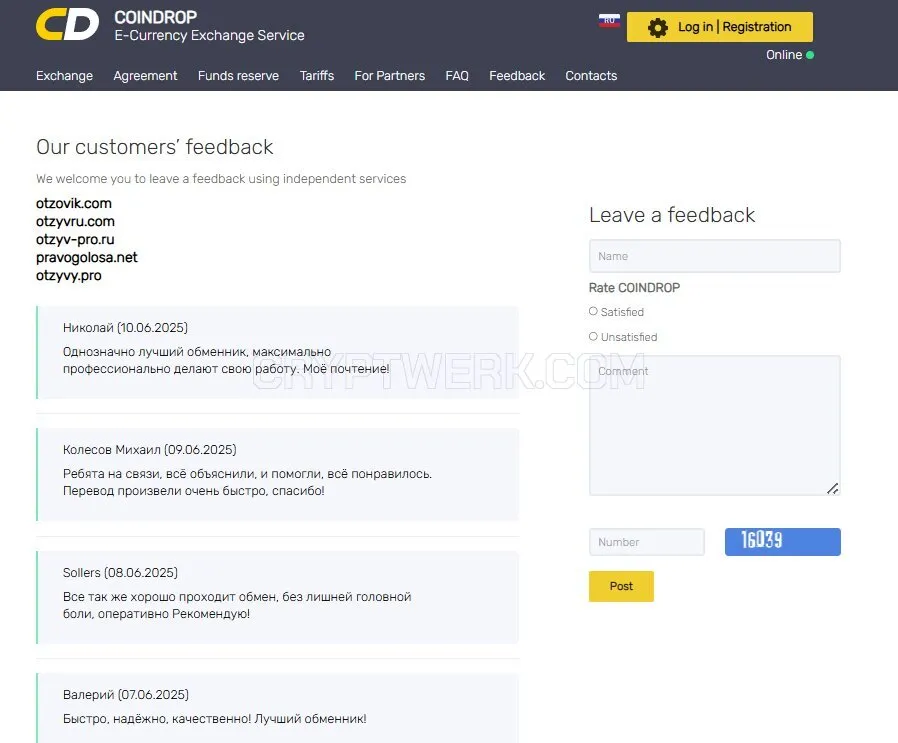
Task: Click review text 'Быстро, надёжно, качественно!'
Action: 215,719
